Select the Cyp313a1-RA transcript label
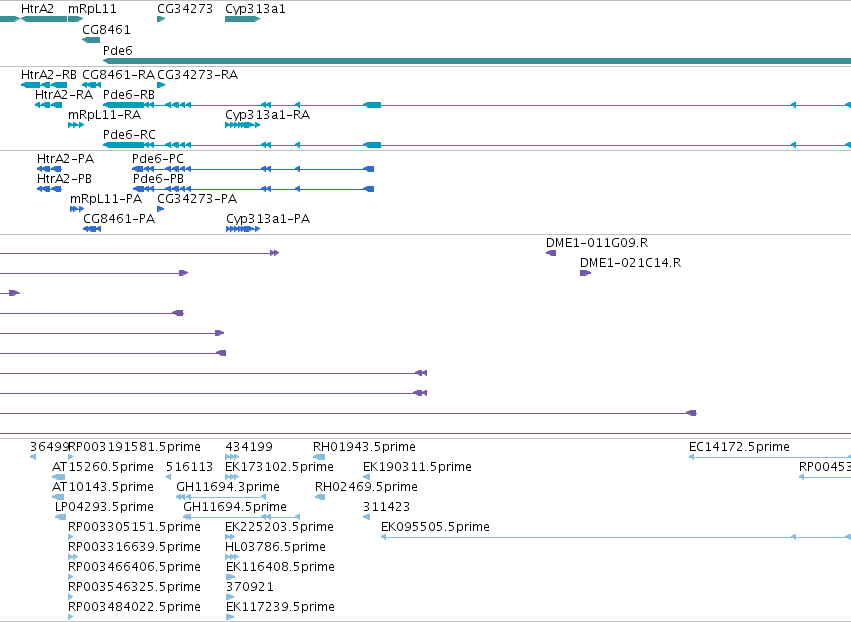 click(x=268, y=115)
